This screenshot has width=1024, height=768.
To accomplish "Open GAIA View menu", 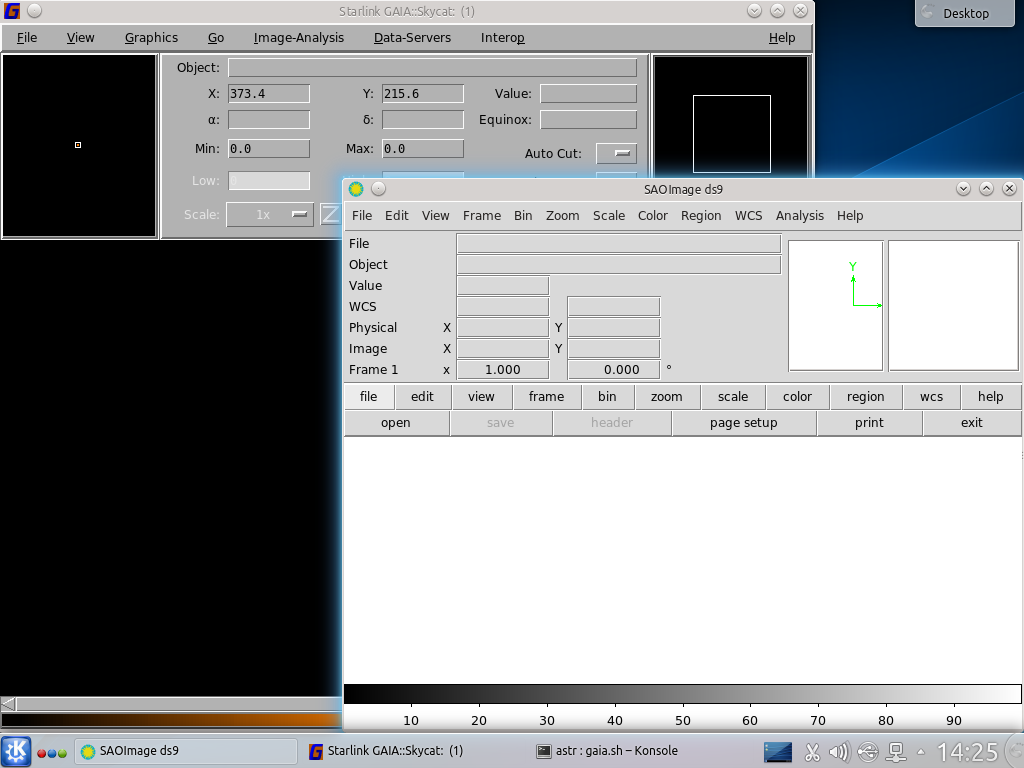I will [x=80, y=38].
